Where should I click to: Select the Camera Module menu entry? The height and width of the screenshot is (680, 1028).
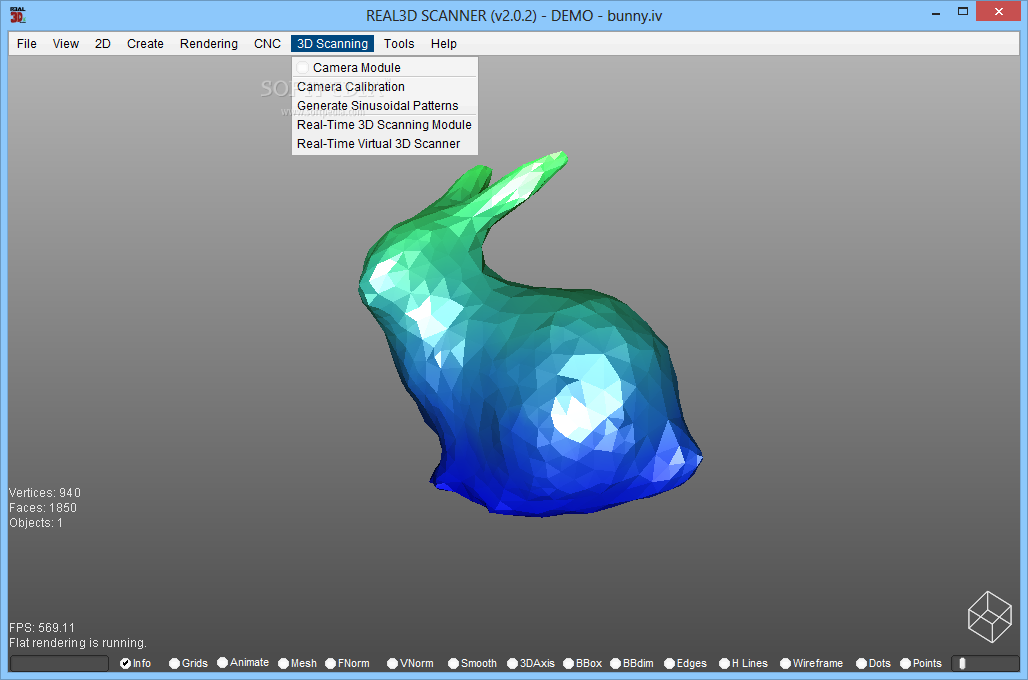385,68
